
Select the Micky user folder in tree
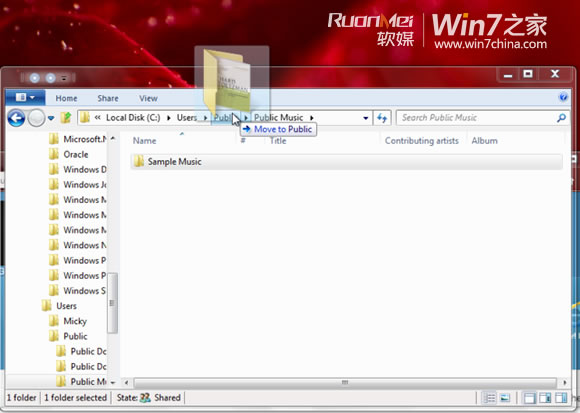pos(68,321)
